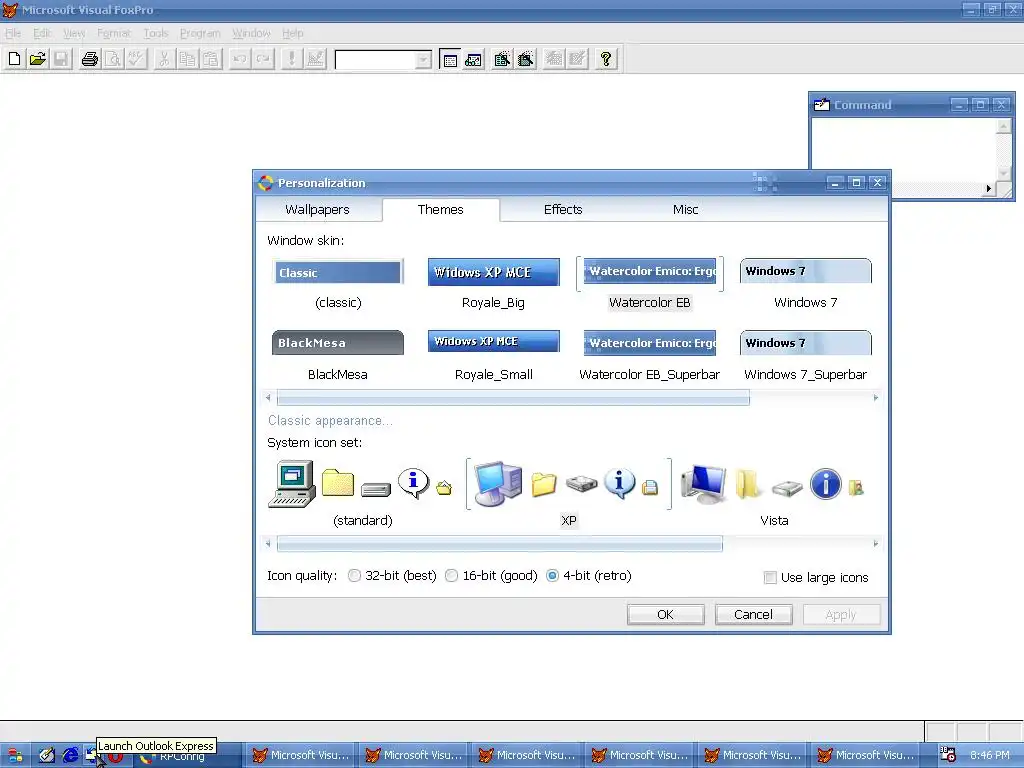Click the Copy toolbar icon
The image size is (1024, 768).
[x=187, y=59]
